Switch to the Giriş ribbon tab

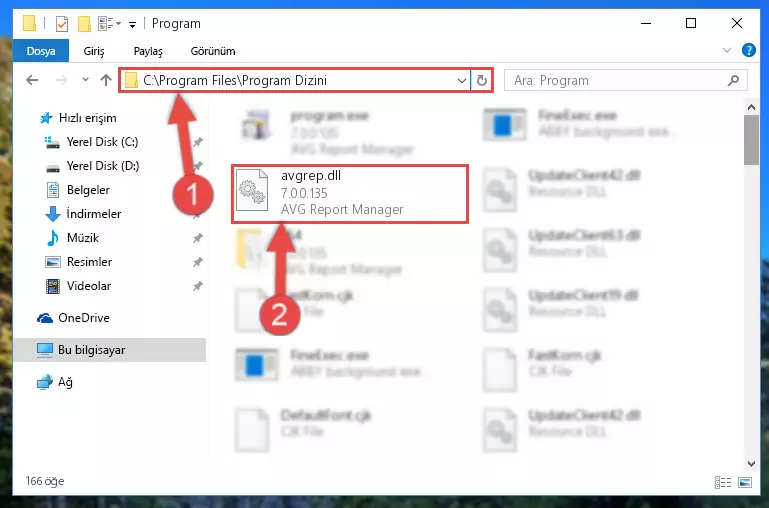click(x=94, y=51)
